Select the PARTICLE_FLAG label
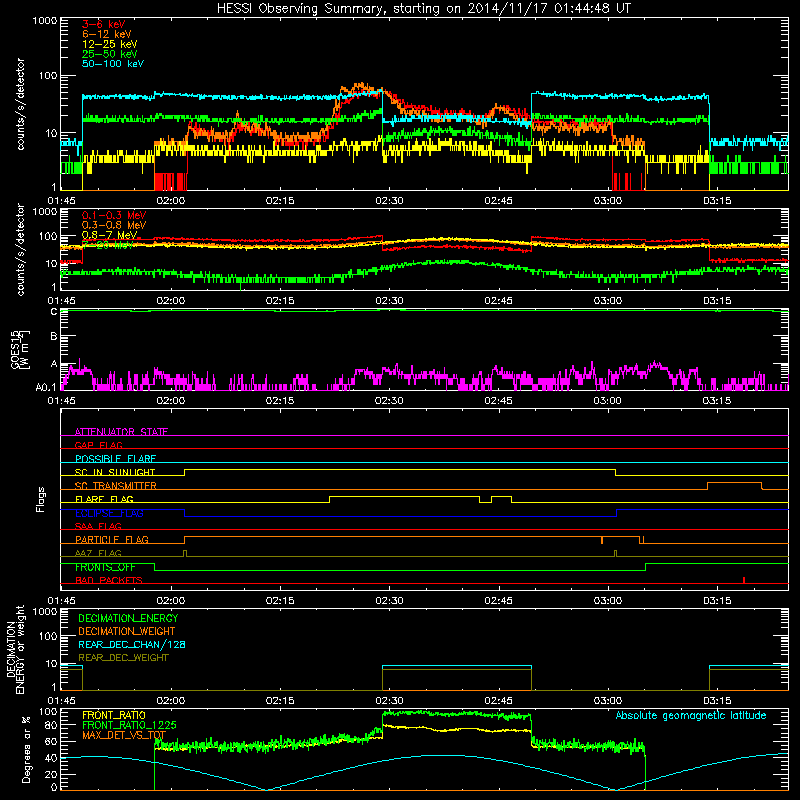 pyautogui.click(x=112, y=539)
